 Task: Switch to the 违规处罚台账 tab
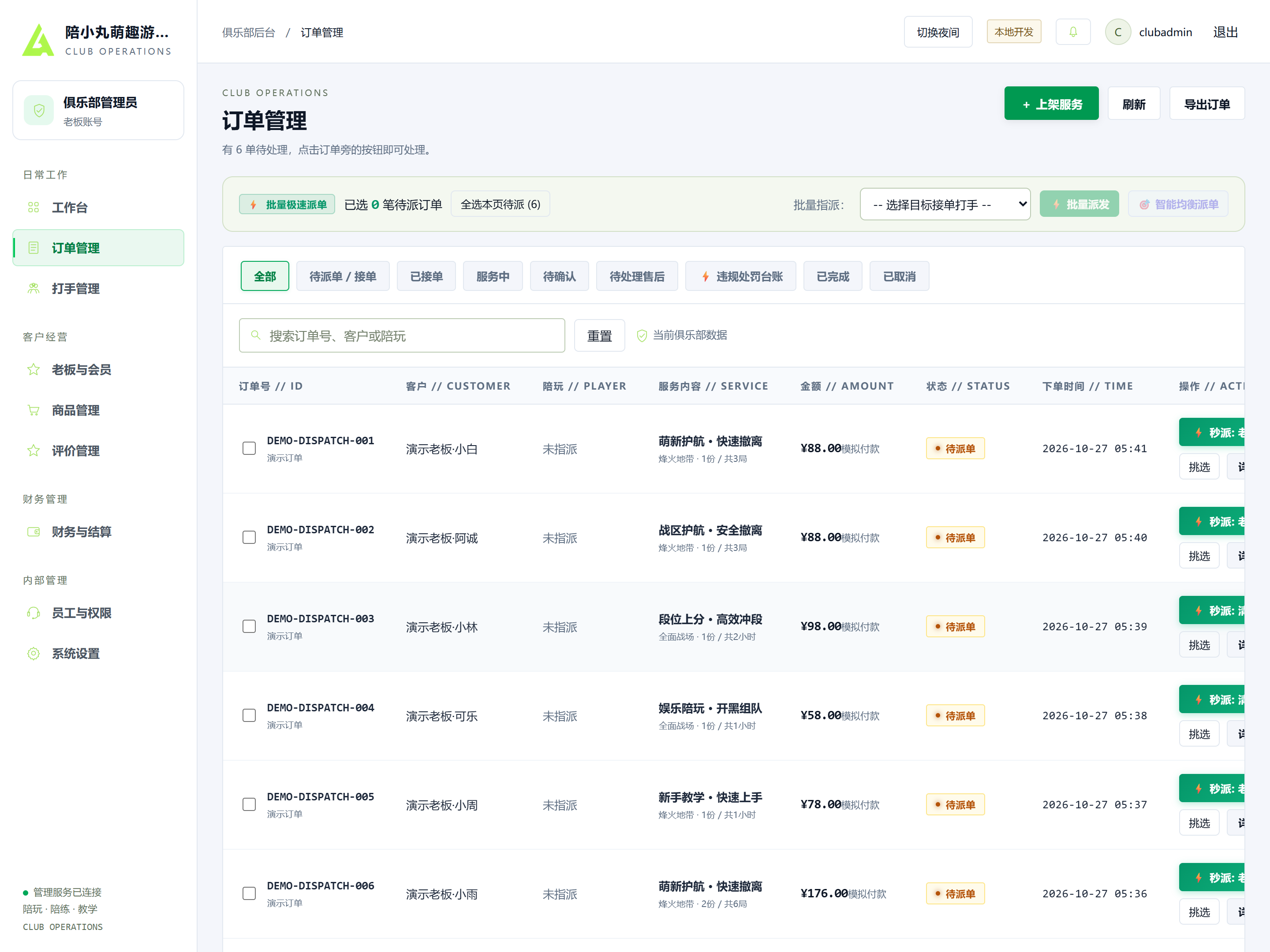[741, 277]
